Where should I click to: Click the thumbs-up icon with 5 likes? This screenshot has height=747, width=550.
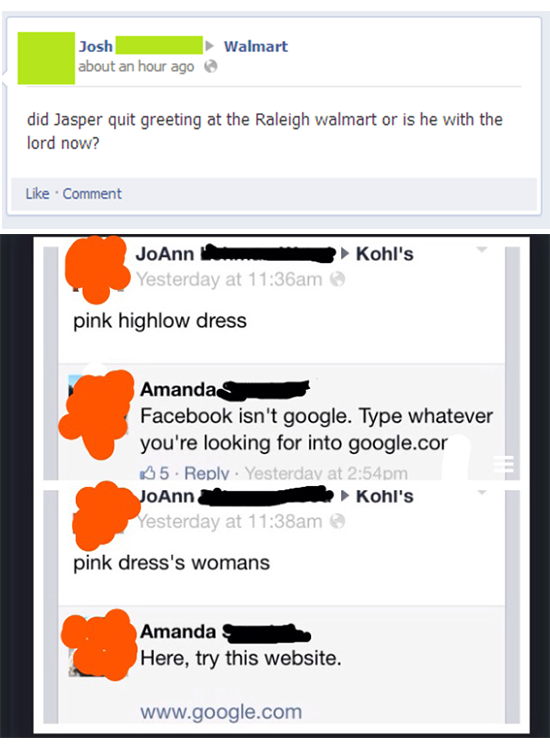click(148, 473)
